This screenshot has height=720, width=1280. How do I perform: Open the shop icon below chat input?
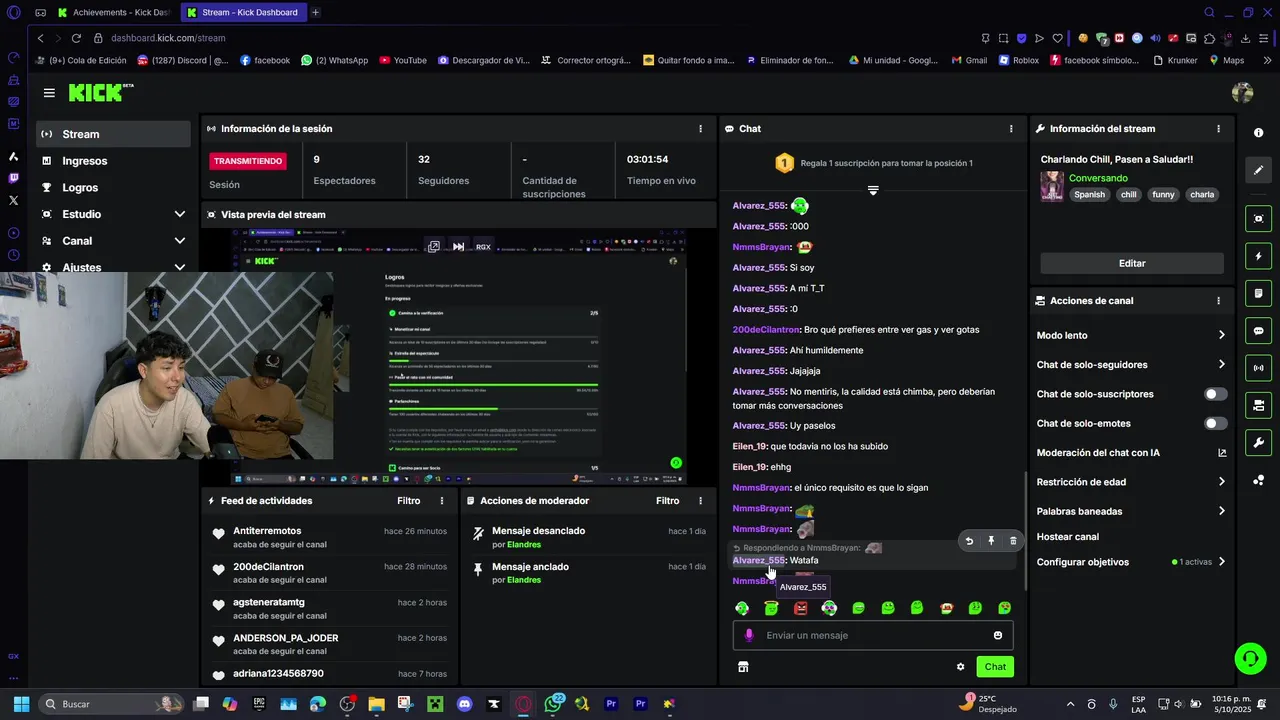743,667
